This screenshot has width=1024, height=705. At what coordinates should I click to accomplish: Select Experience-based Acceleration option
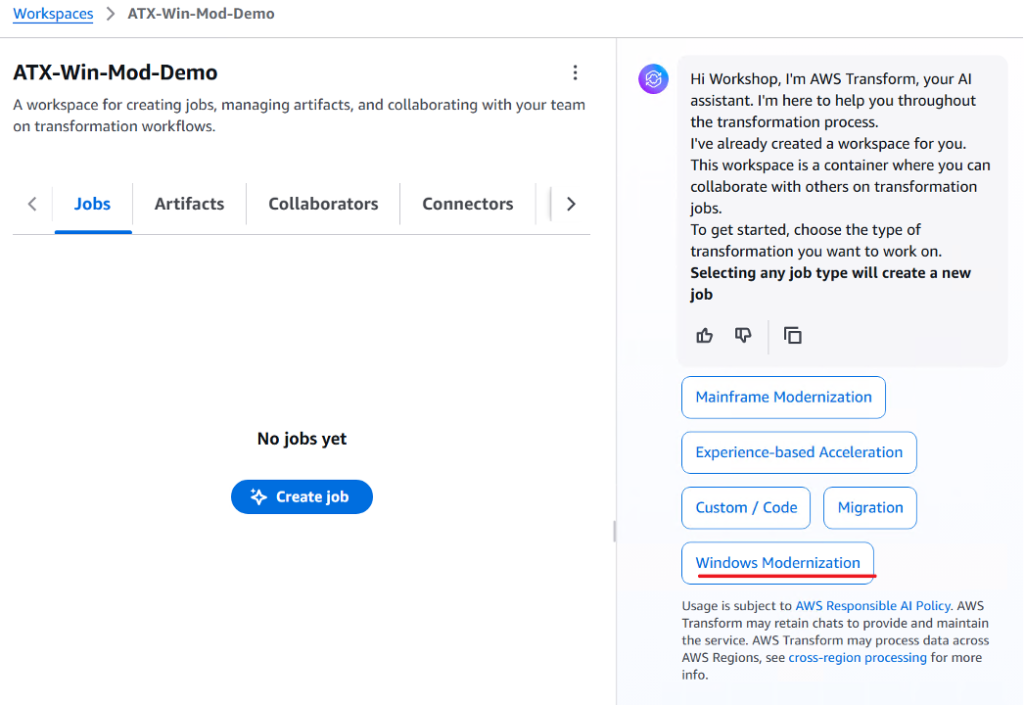(x=798, y=452)
